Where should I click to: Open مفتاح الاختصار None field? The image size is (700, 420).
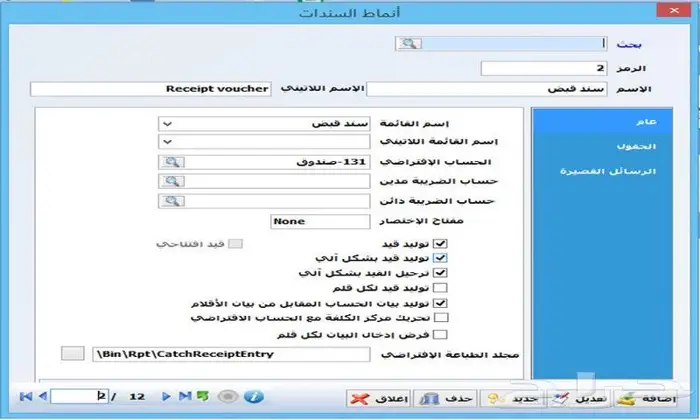coord(320,221)
